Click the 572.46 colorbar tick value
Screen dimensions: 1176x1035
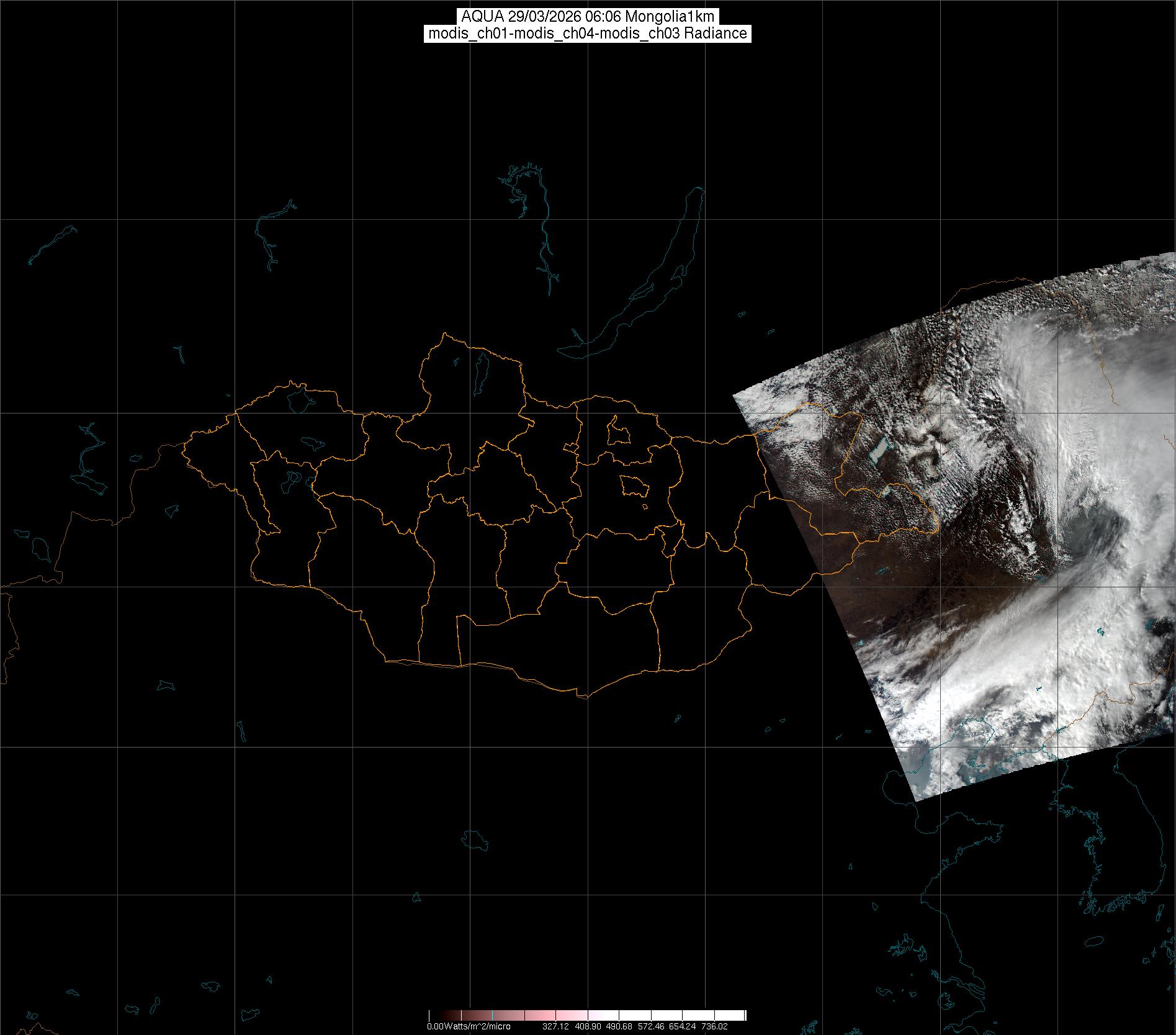(650, 1026)
